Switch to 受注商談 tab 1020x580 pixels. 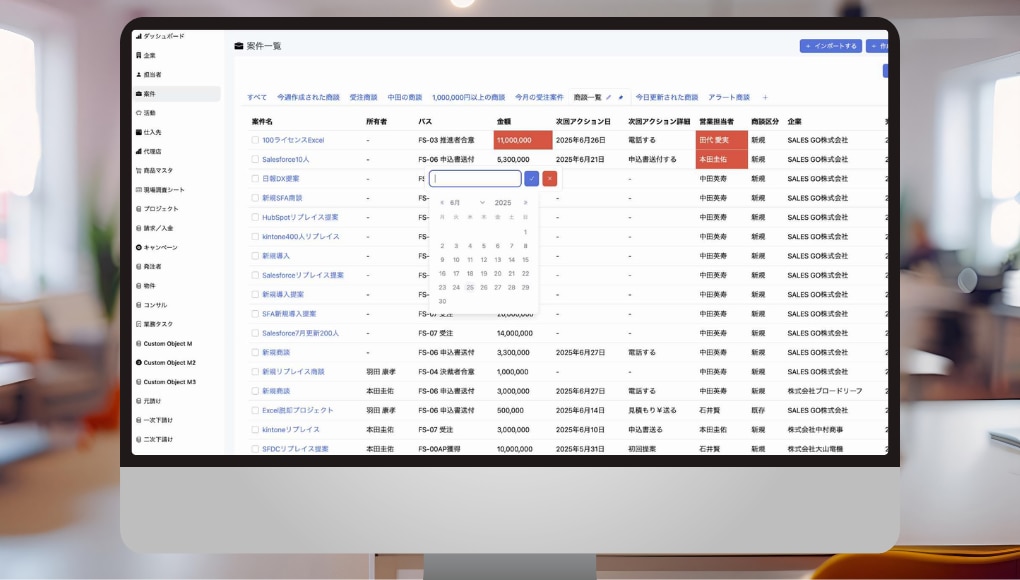click(x=363, y=97)
